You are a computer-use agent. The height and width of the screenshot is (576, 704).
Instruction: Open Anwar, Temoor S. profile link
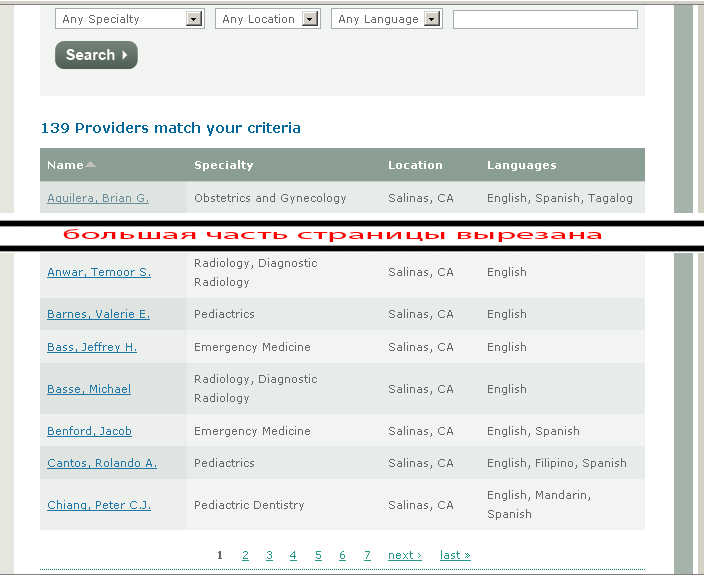coord(99,272)
